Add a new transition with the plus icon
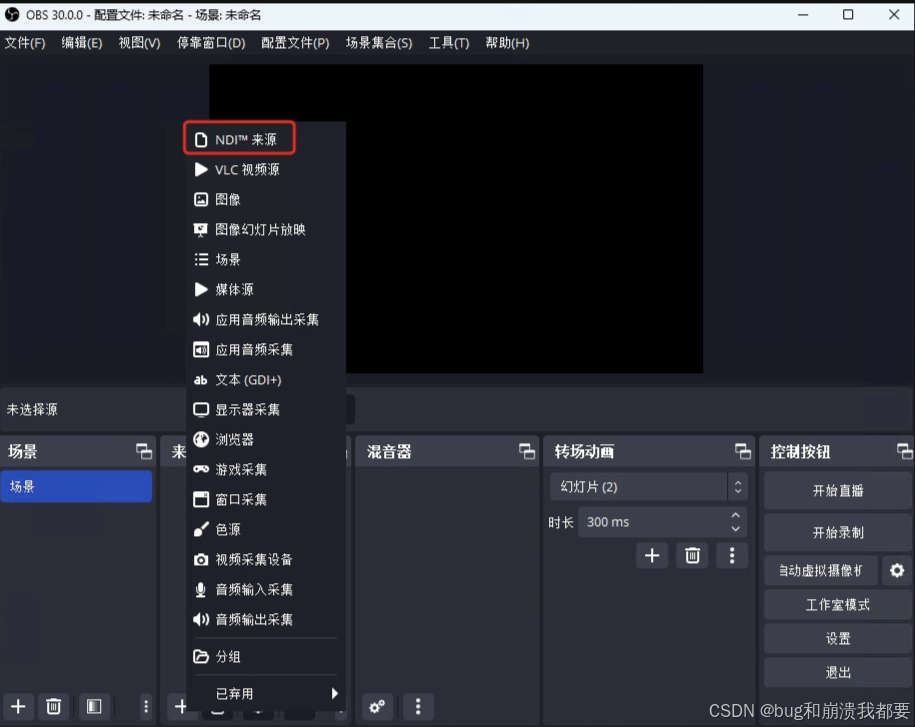 click(652, 555)
